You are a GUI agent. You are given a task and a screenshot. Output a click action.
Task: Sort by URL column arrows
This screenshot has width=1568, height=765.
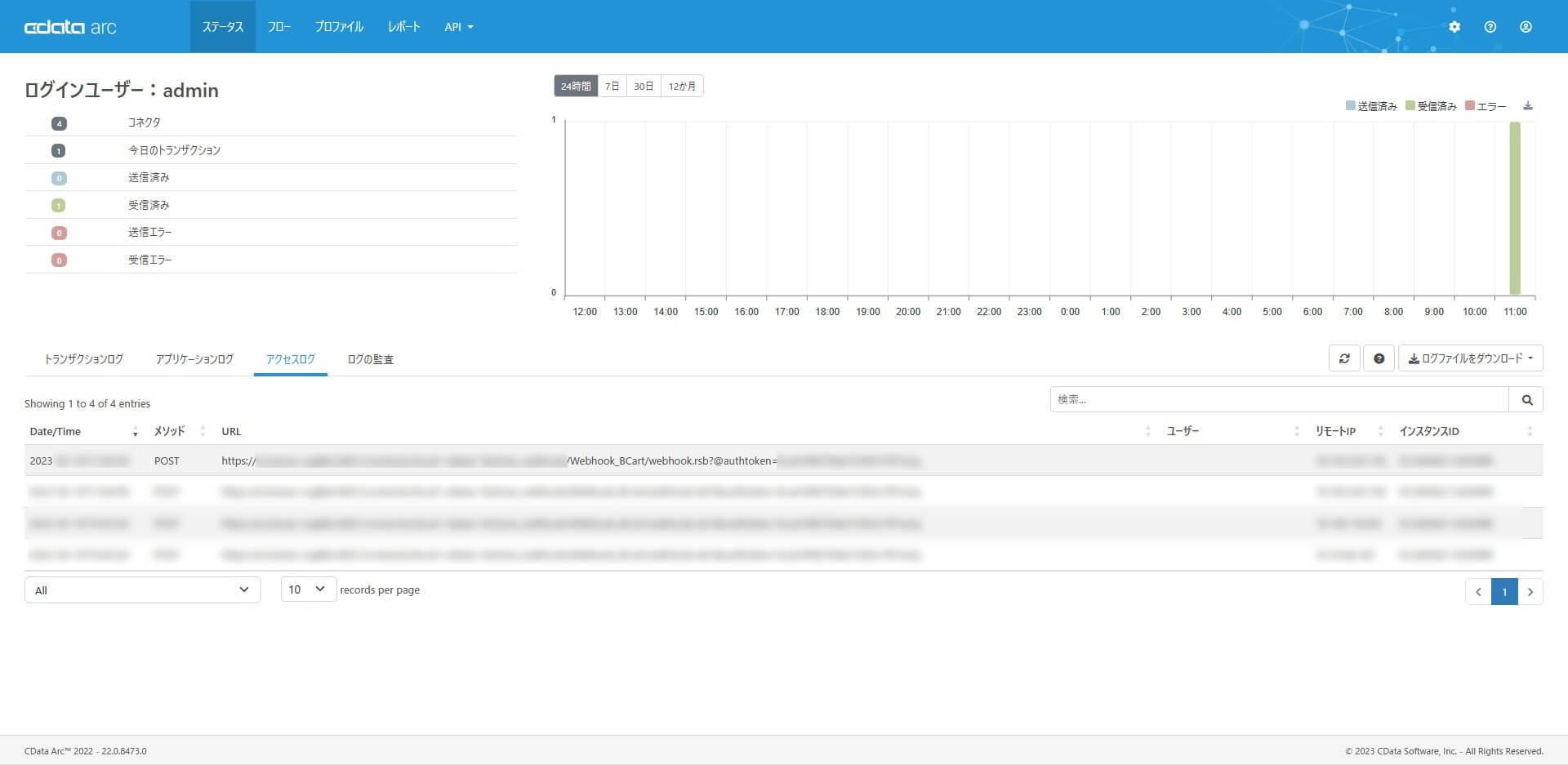click(x=1147, y=431)
